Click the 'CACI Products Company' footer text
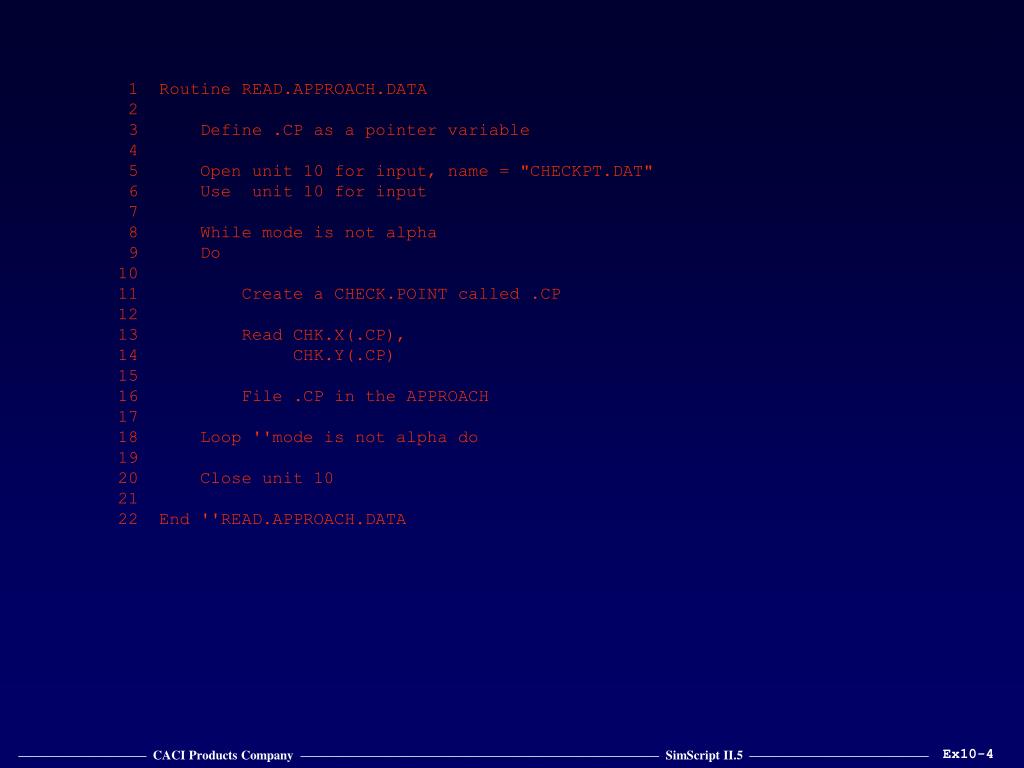Viewport: 1024px width, 768px height. coord(223,755)
